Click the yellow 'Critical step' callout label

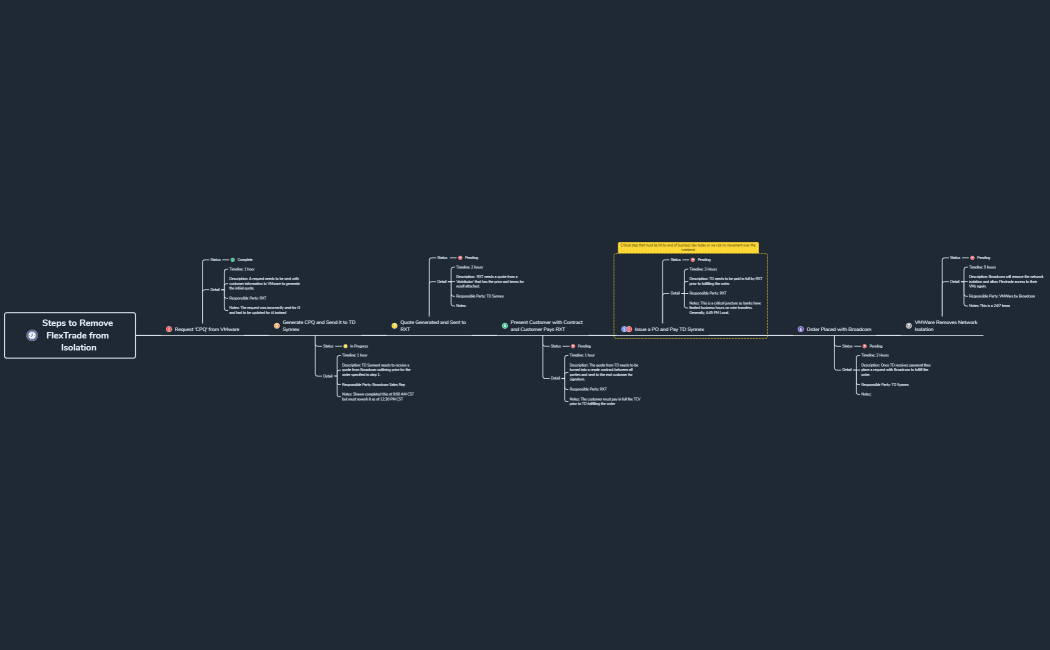(688, 247)
